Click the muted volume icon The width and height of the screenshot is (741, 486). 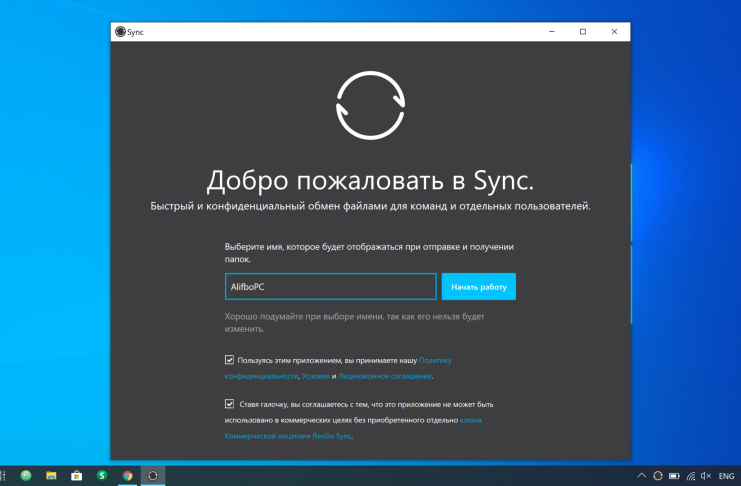(706, 476)
